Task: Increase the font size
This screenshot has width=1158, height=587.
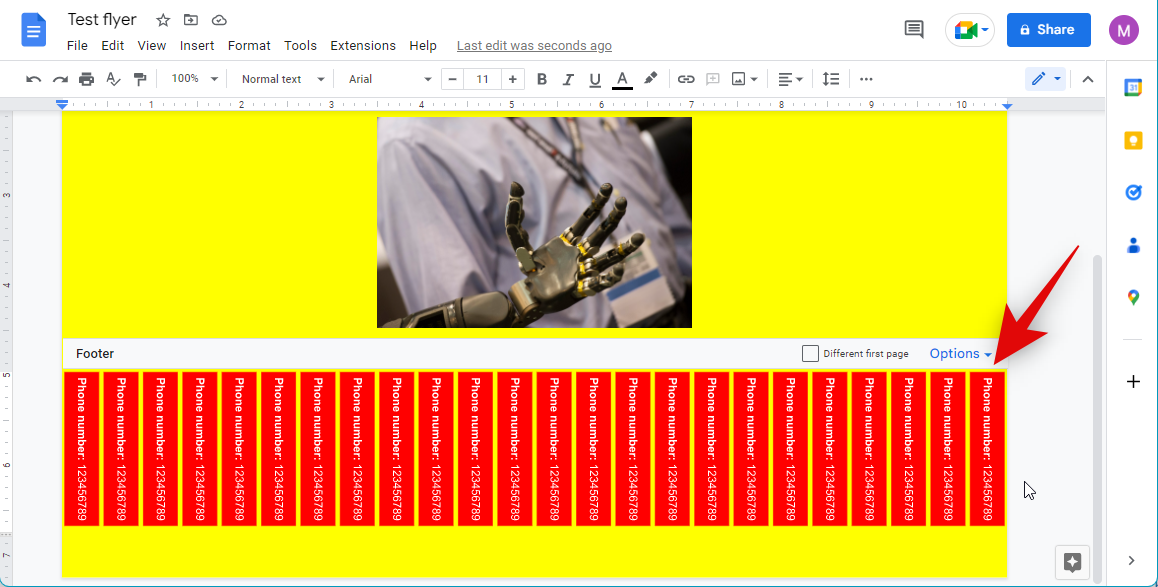Action: [512, 79]
